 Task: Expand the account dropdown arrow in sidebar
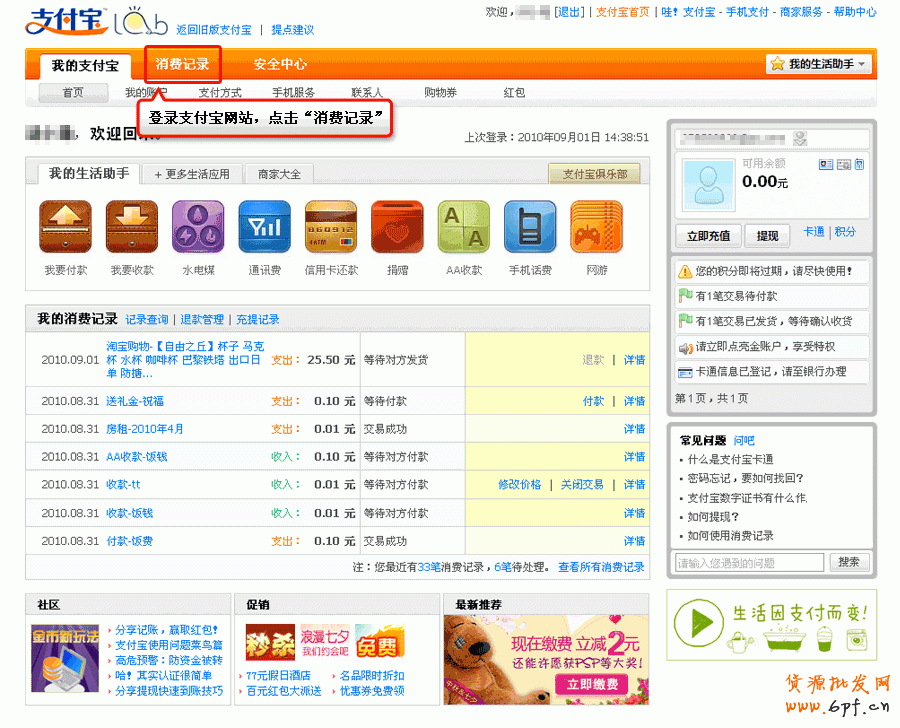(x=799, y=138)
